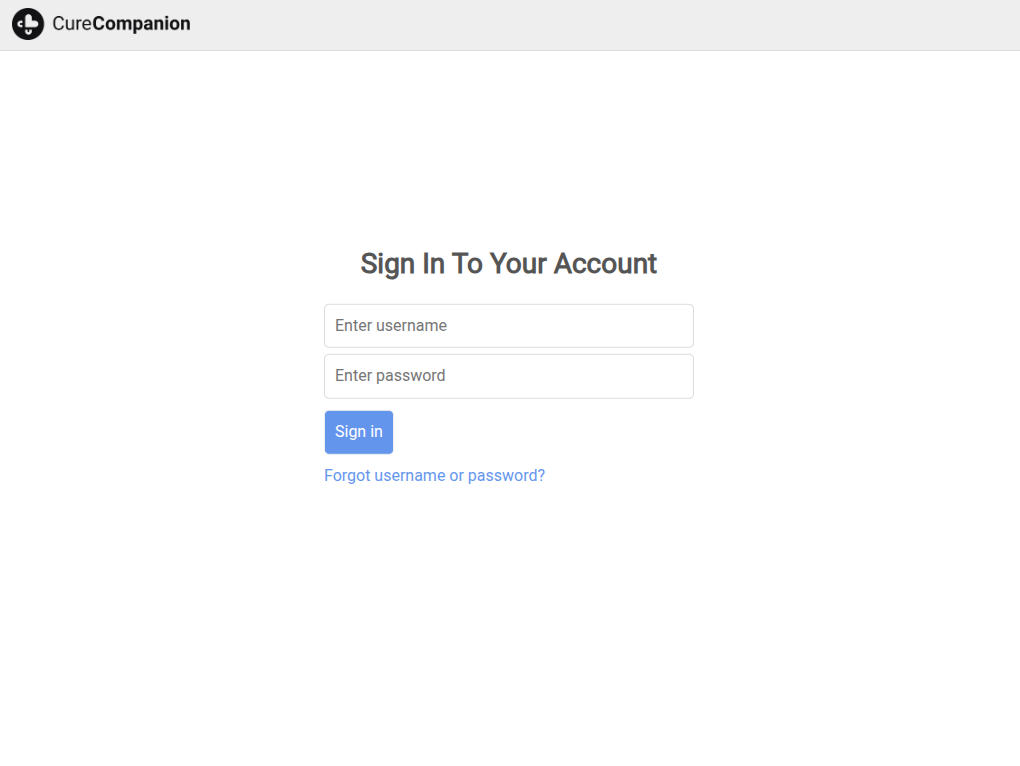
Task: Focus the Enter password field
Action: pos(508,376)
